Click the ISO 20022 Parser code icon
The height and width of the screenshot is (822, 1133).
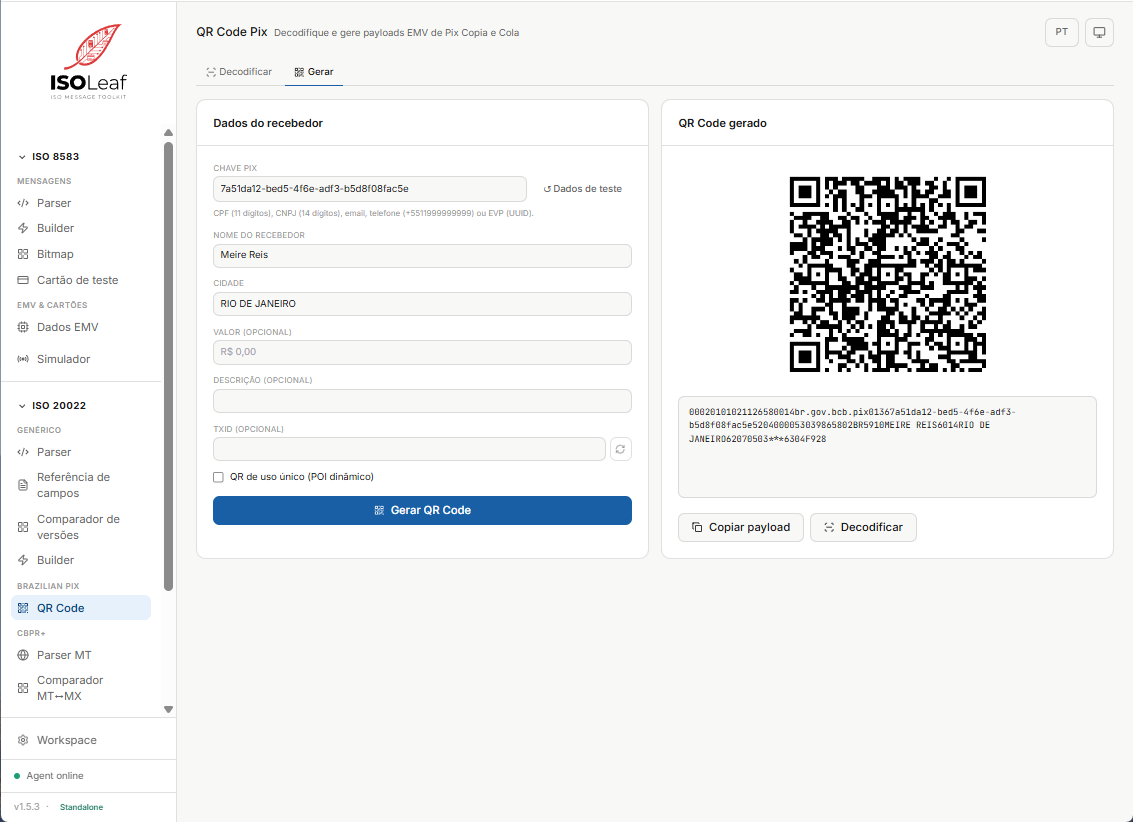pyautogui.click(x=23, y=452)
